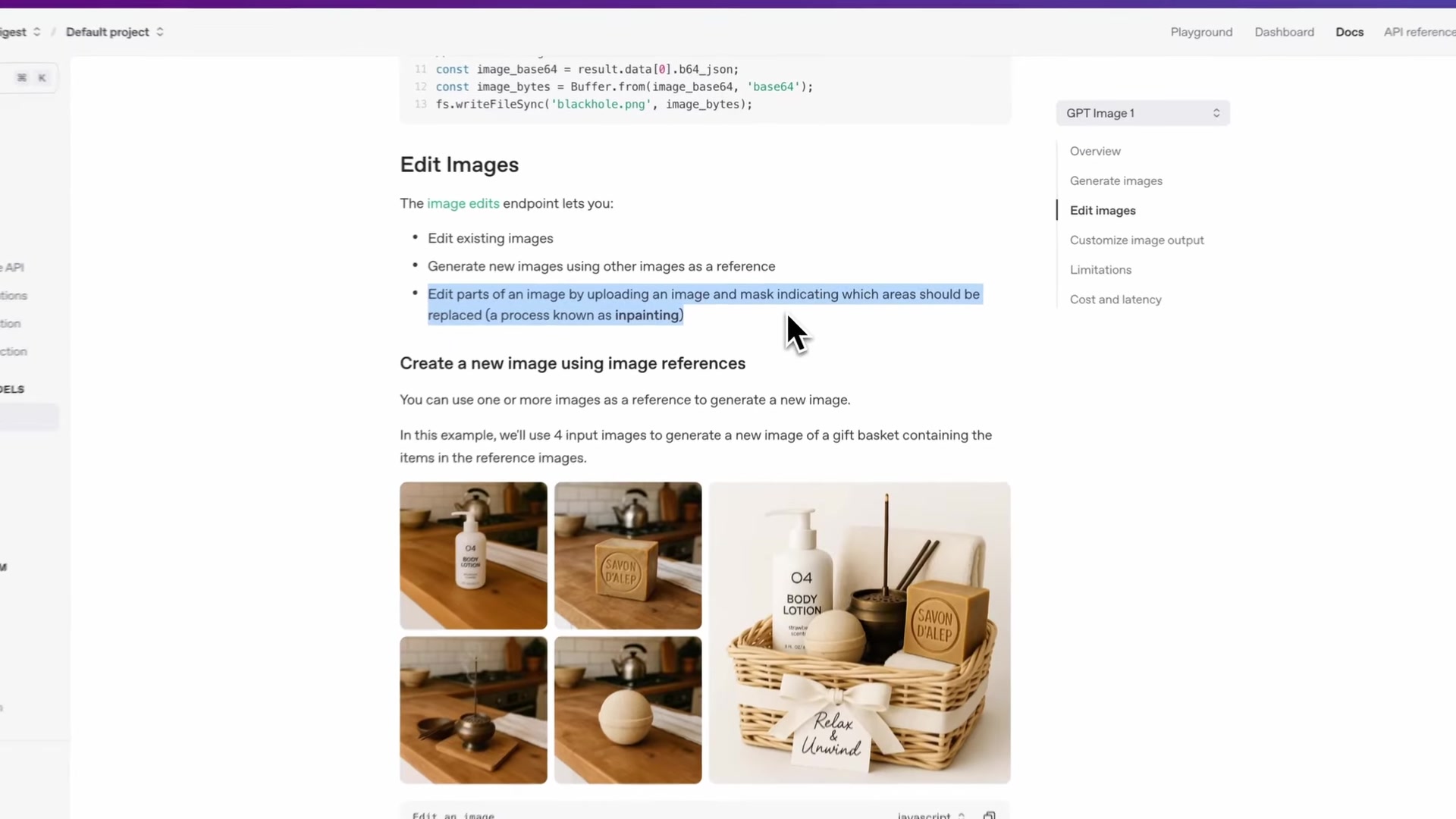Navigate to Customize image output section

pos(1136,240)
